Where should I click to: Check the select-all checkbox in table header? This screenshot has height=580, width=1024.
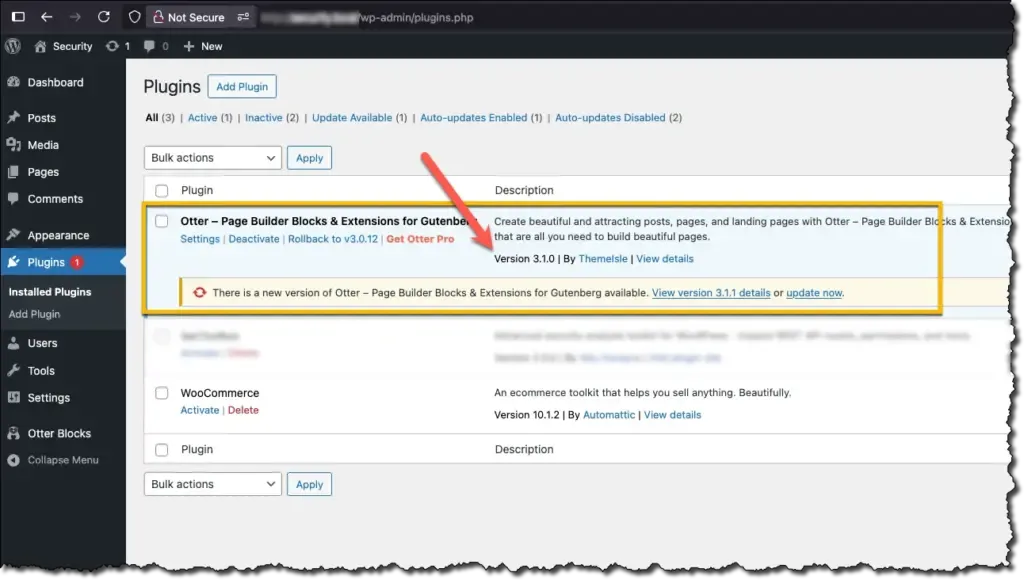(161, 191)
